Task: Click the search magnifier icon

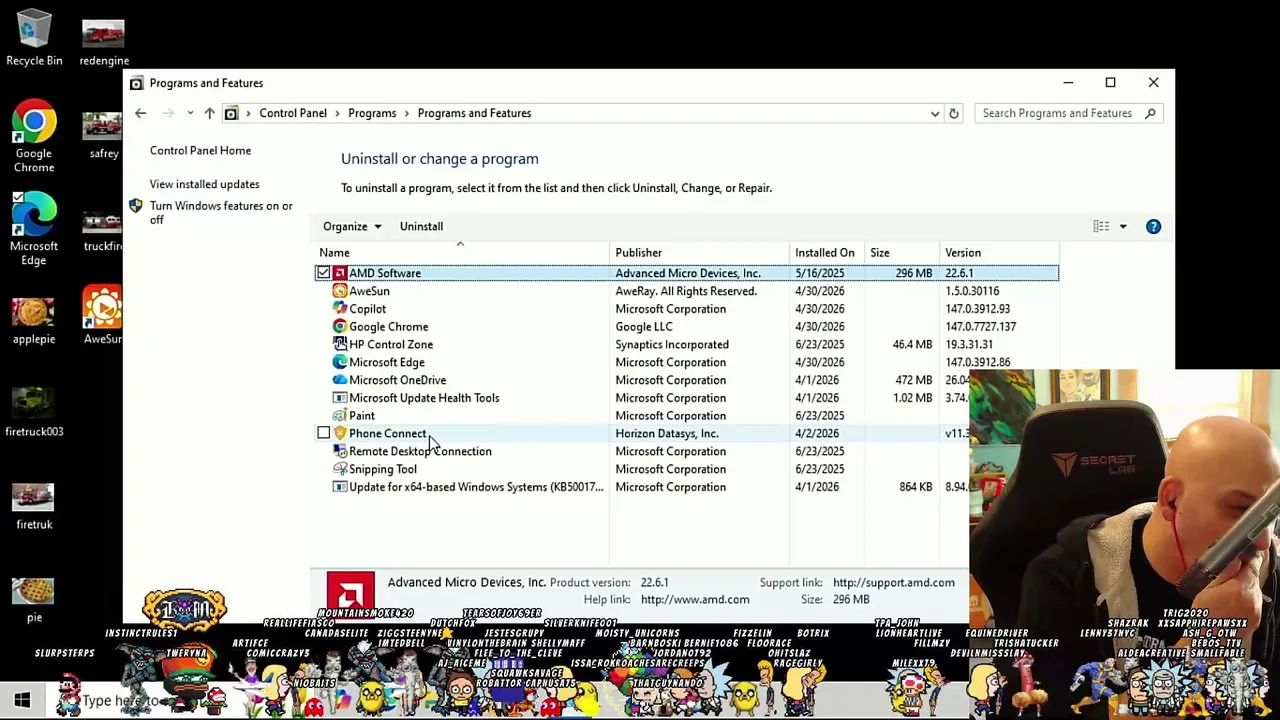Action: (1150, 113)
